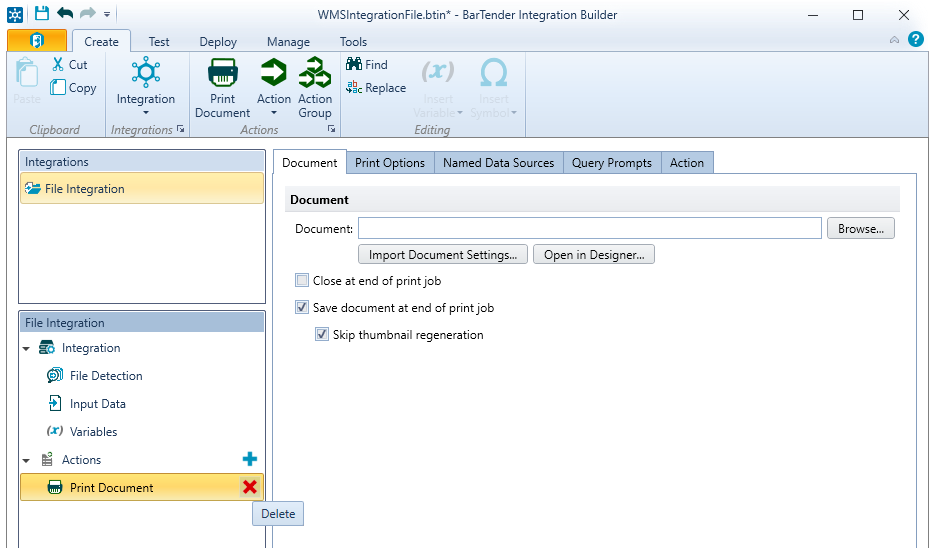Collapse the ribbon with the arrow icon

point(894,40)
